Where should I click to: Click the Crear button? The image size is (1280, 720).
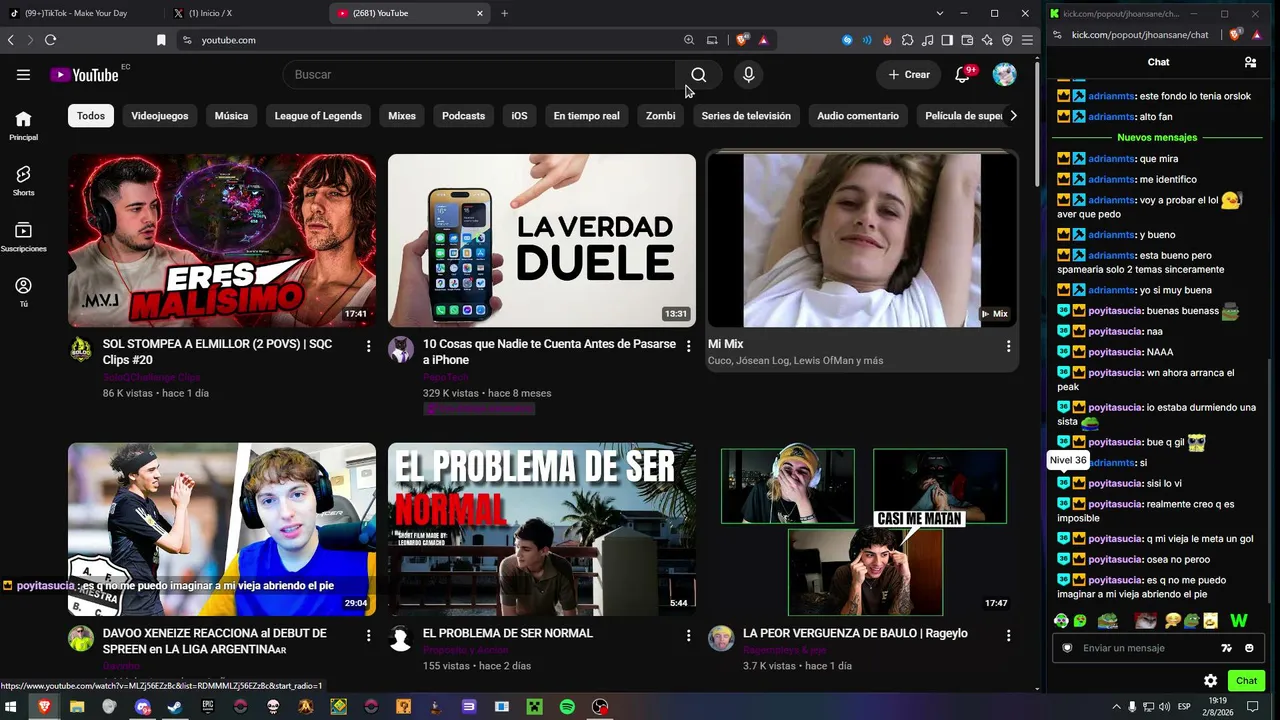(909, 75)
